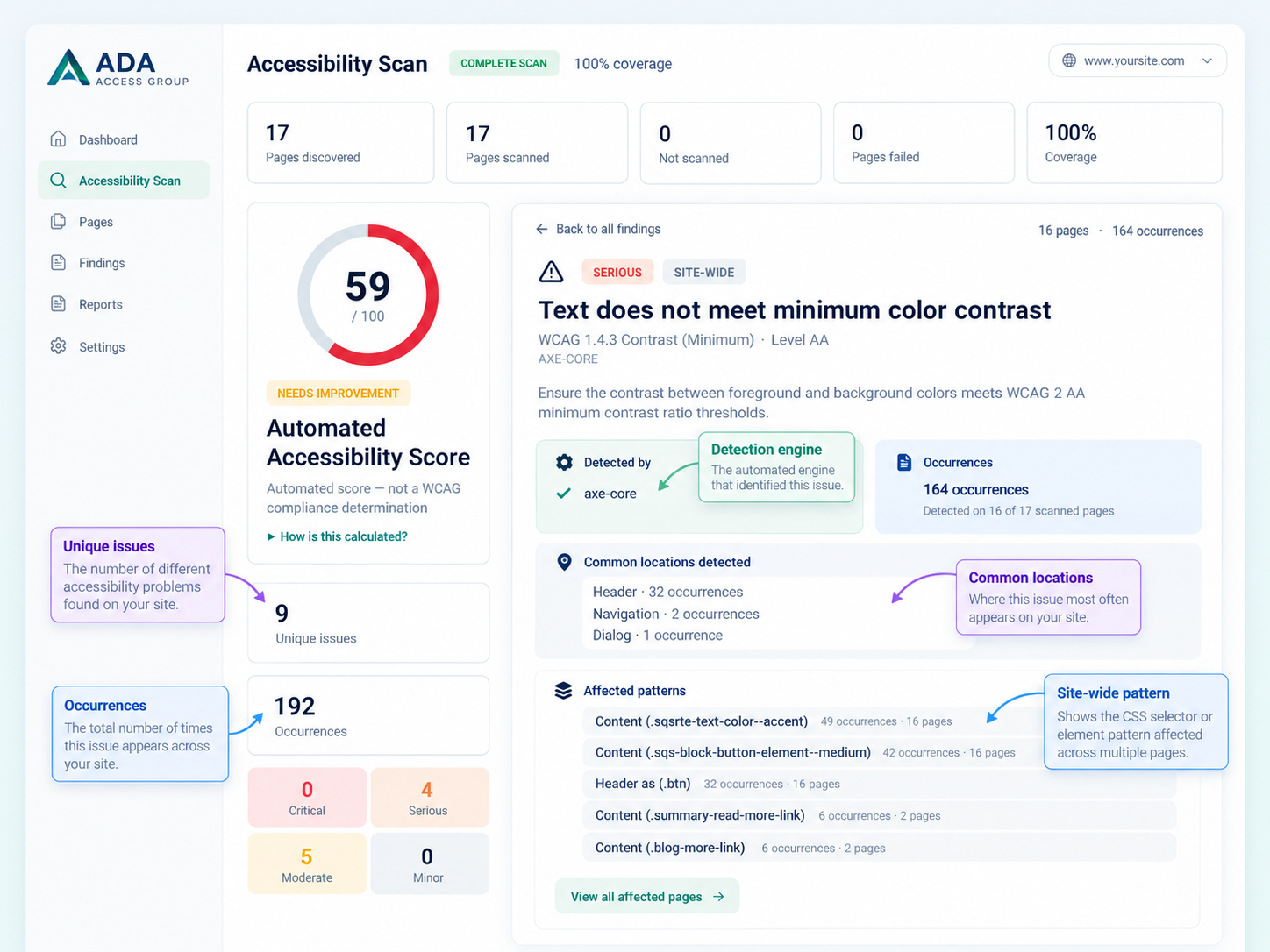1270x952 pixels.
Task: Open Findings in the sidebar
Action: tap(123, 263)
